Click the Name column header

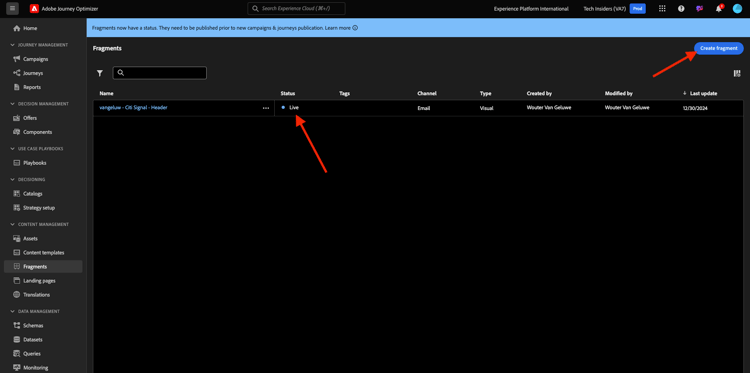tap(106, 94)
